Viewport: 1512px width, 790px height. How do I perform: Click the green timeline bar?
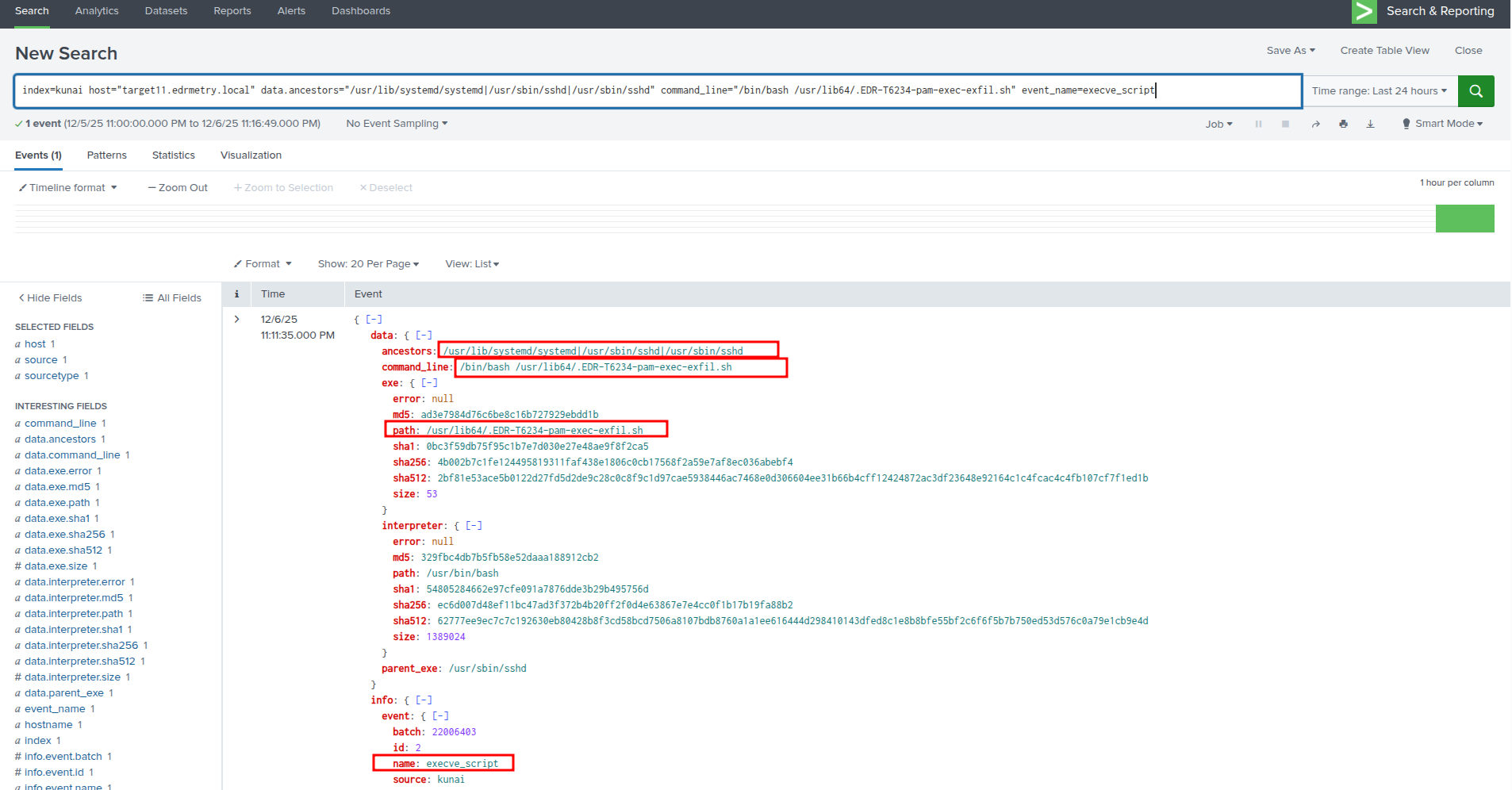click(1464, 219)
